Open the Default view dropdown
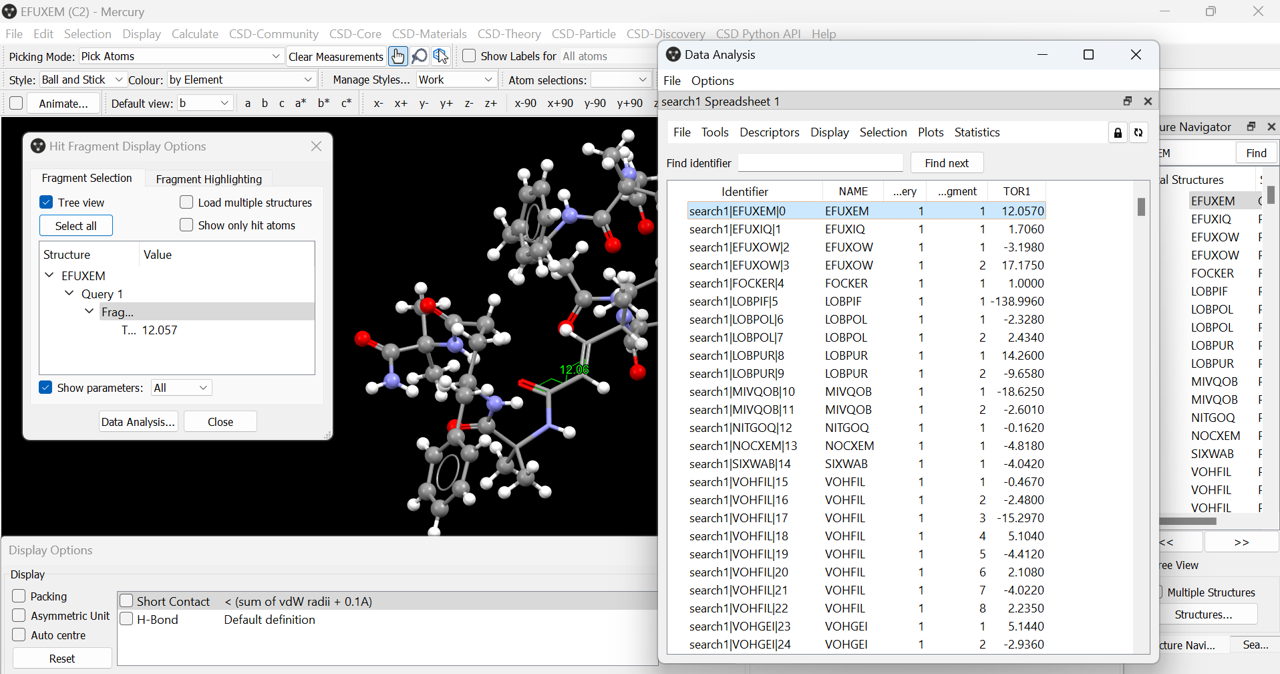 click(206, 102)
